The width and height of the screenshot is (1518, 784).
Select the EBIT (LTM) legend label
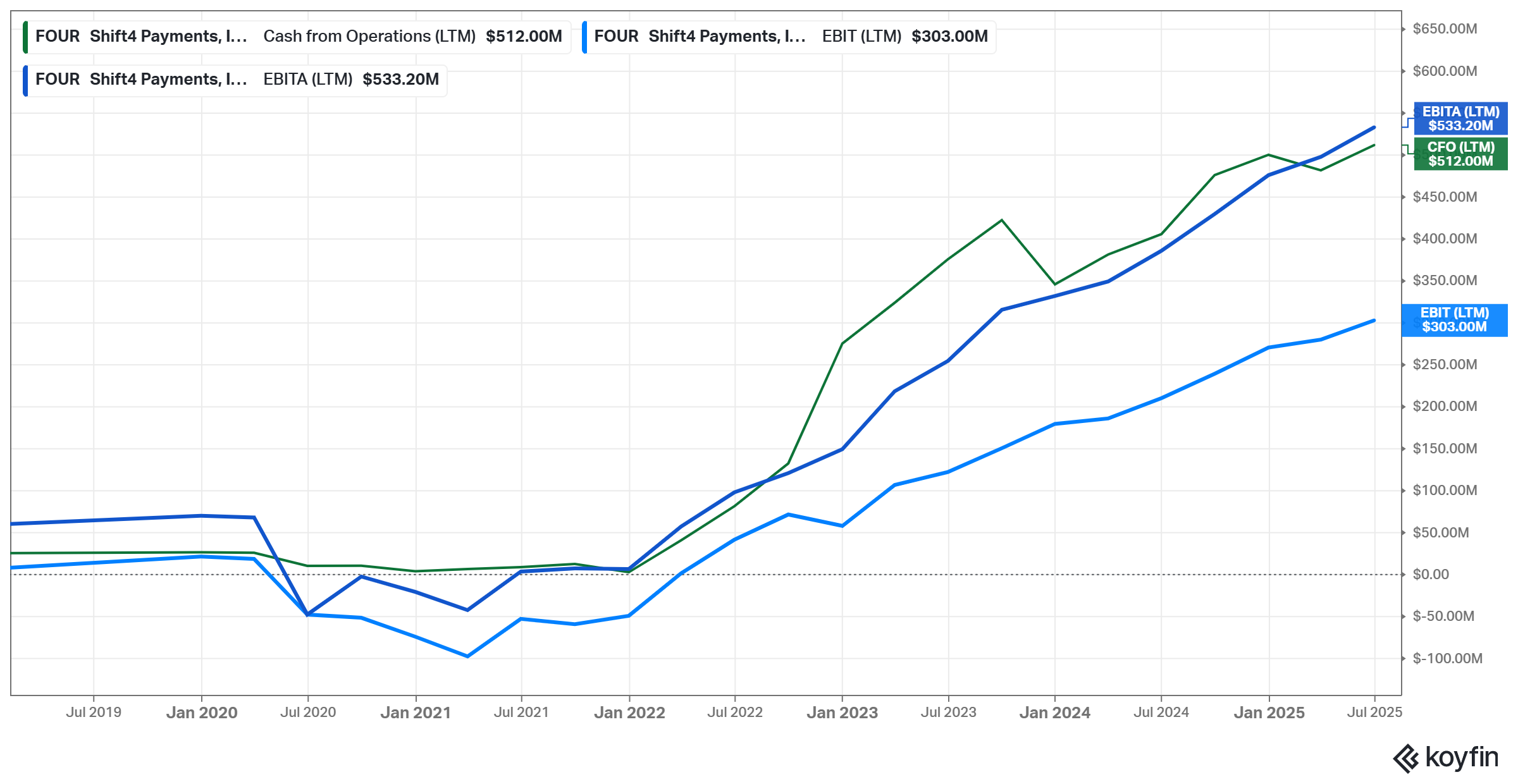point(861,37)
